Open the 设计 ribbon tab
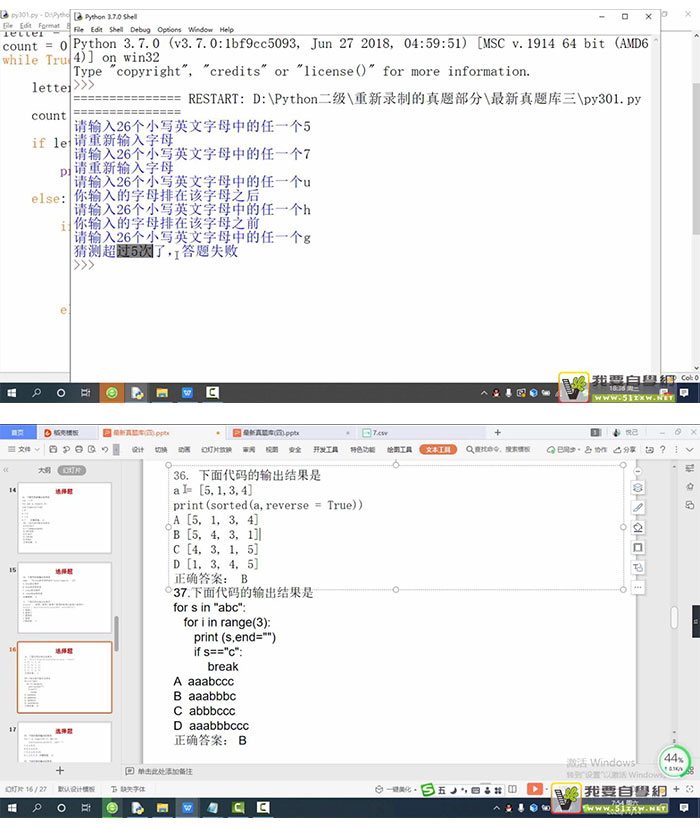700x828 pixels. point(138,449)
